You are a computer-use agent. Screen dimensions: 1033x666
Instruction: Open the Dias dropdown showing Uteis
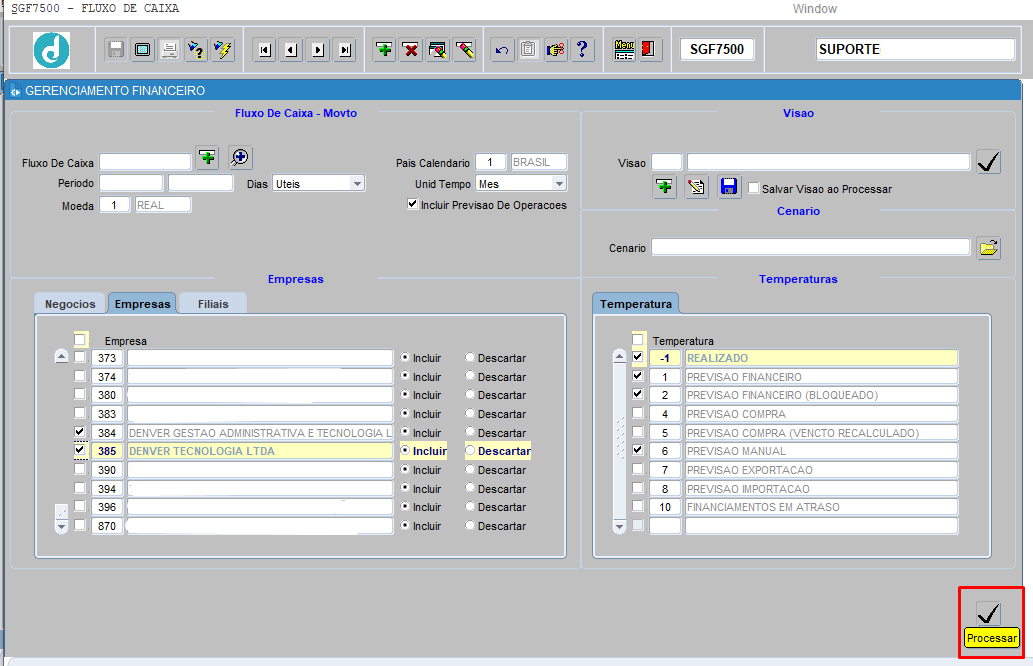[357, 184]
